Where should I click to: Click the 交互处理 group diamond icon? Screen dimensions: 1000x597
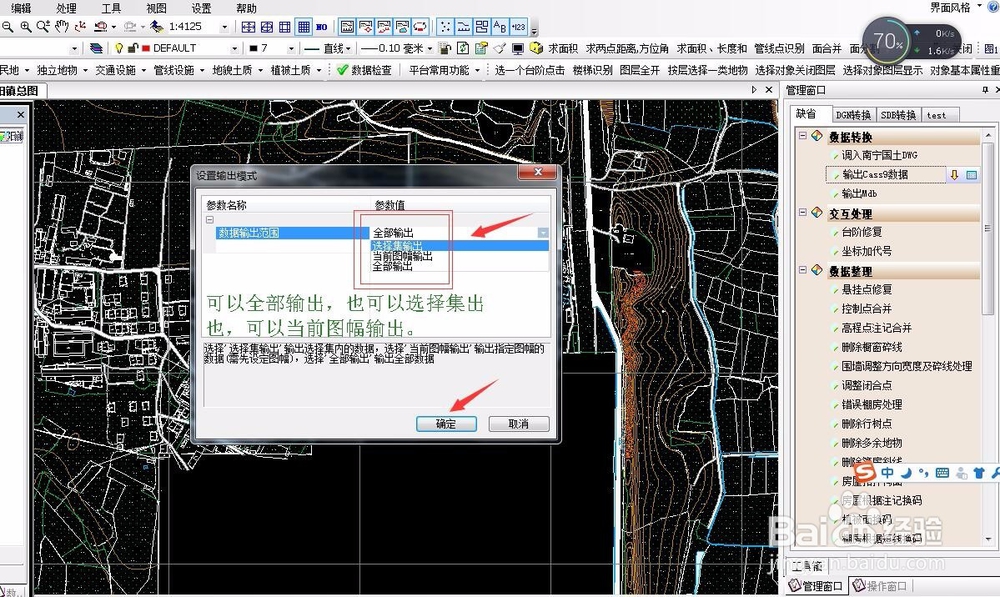click(x=817, y=212)
